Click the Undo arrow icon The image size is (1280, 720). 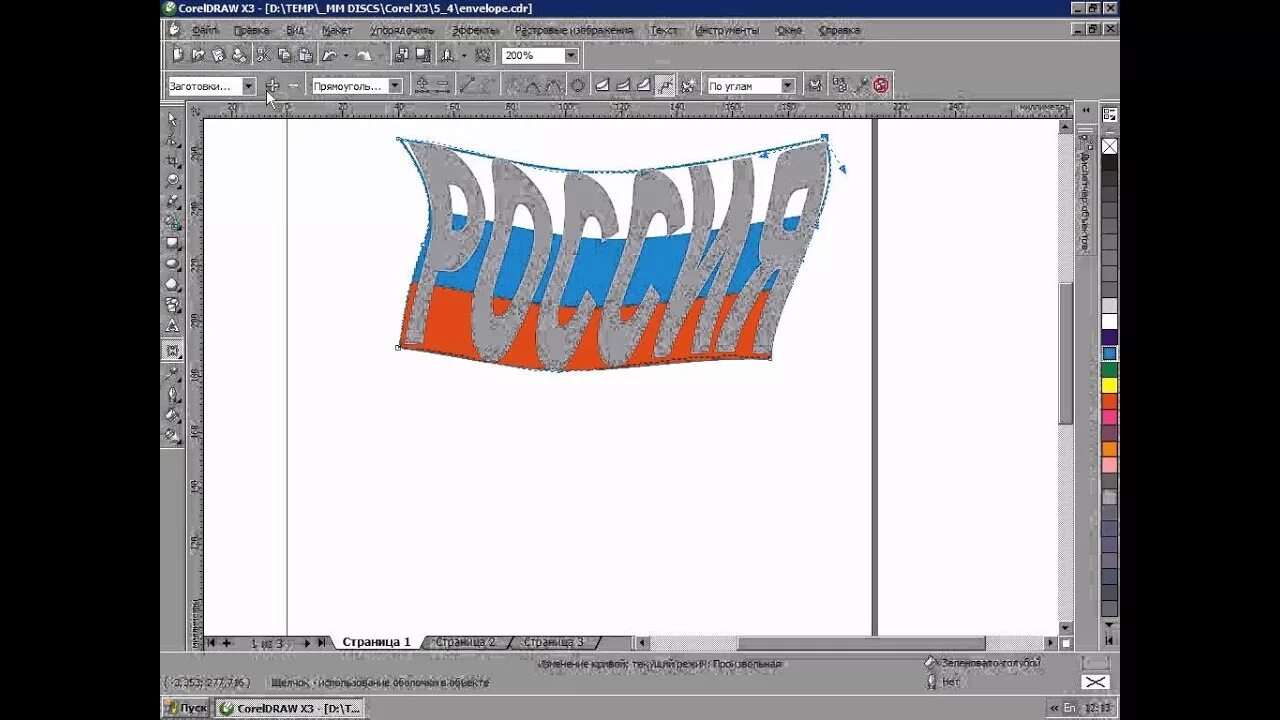[329, 55]
